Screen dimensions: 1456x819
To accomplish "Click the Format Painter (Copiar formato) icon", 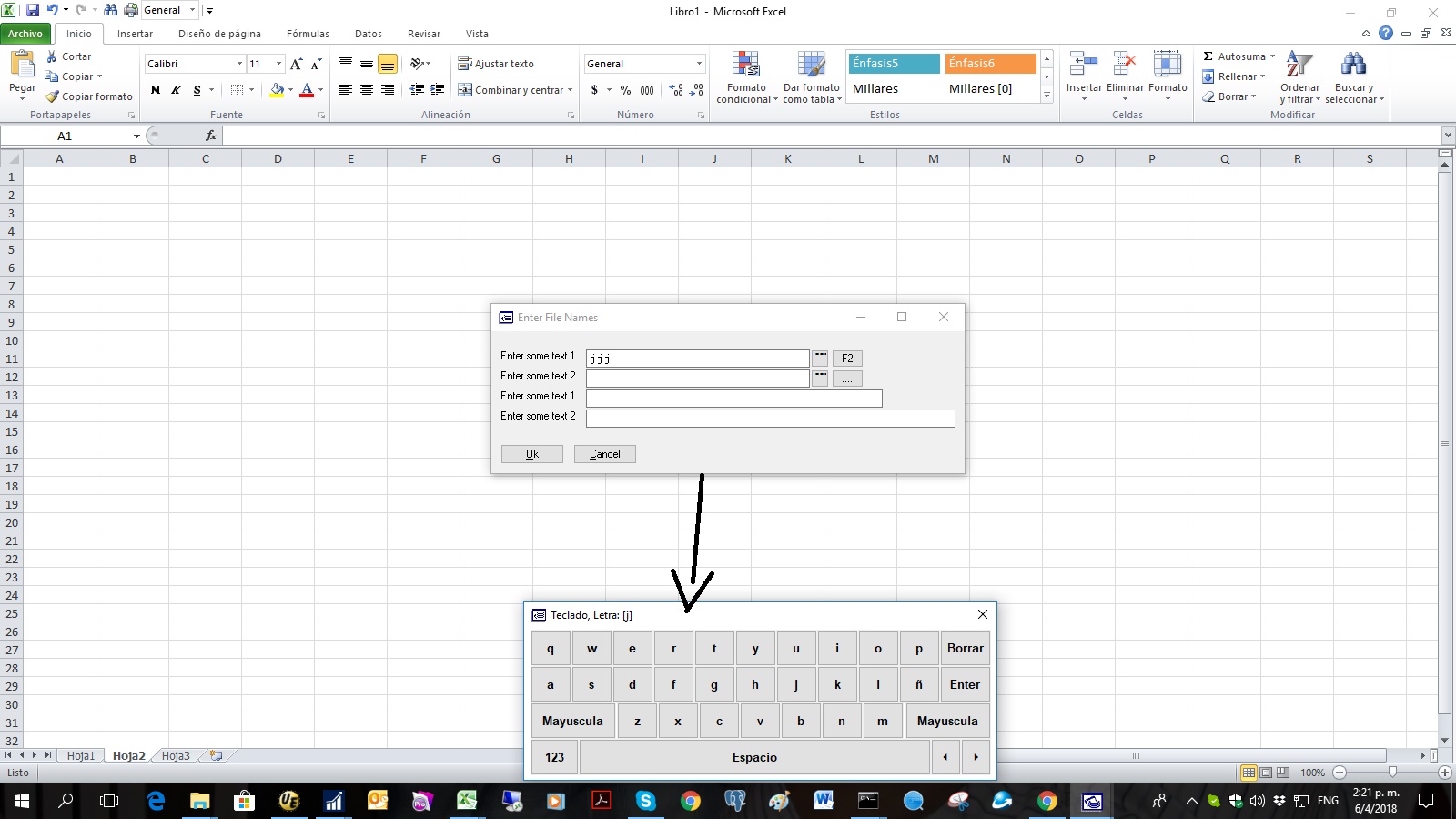I will pyautogui.click(x=53, y=96).
